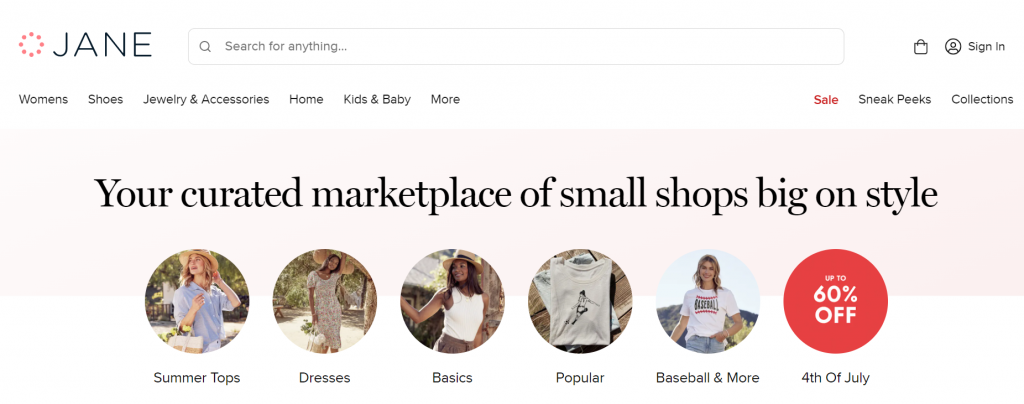Open the Shoes menu
Screen dimensions: 1024x404
click(106, 99)
